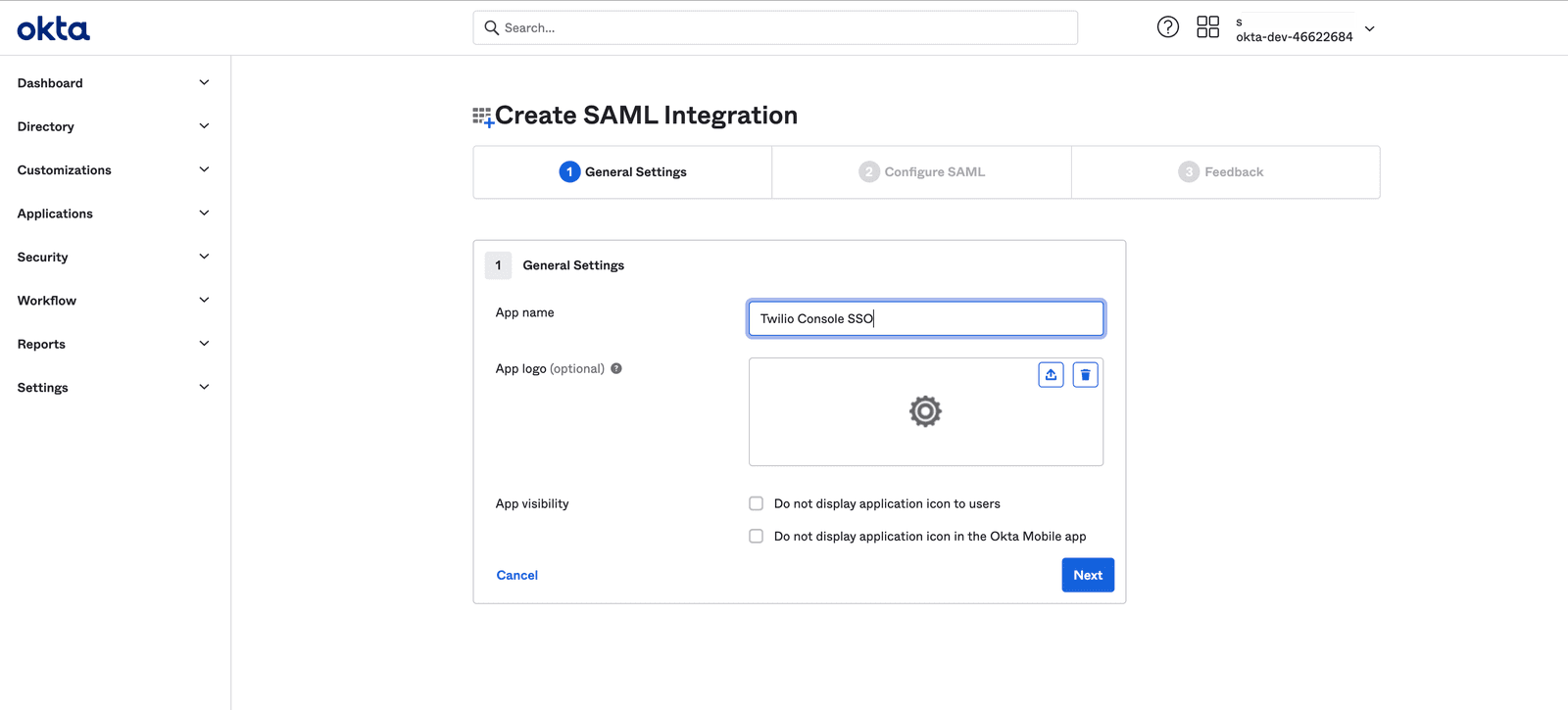Expand the Applications sidebar menu
The height and width of the screenshot is (710, 1568).
click(113, 213)
